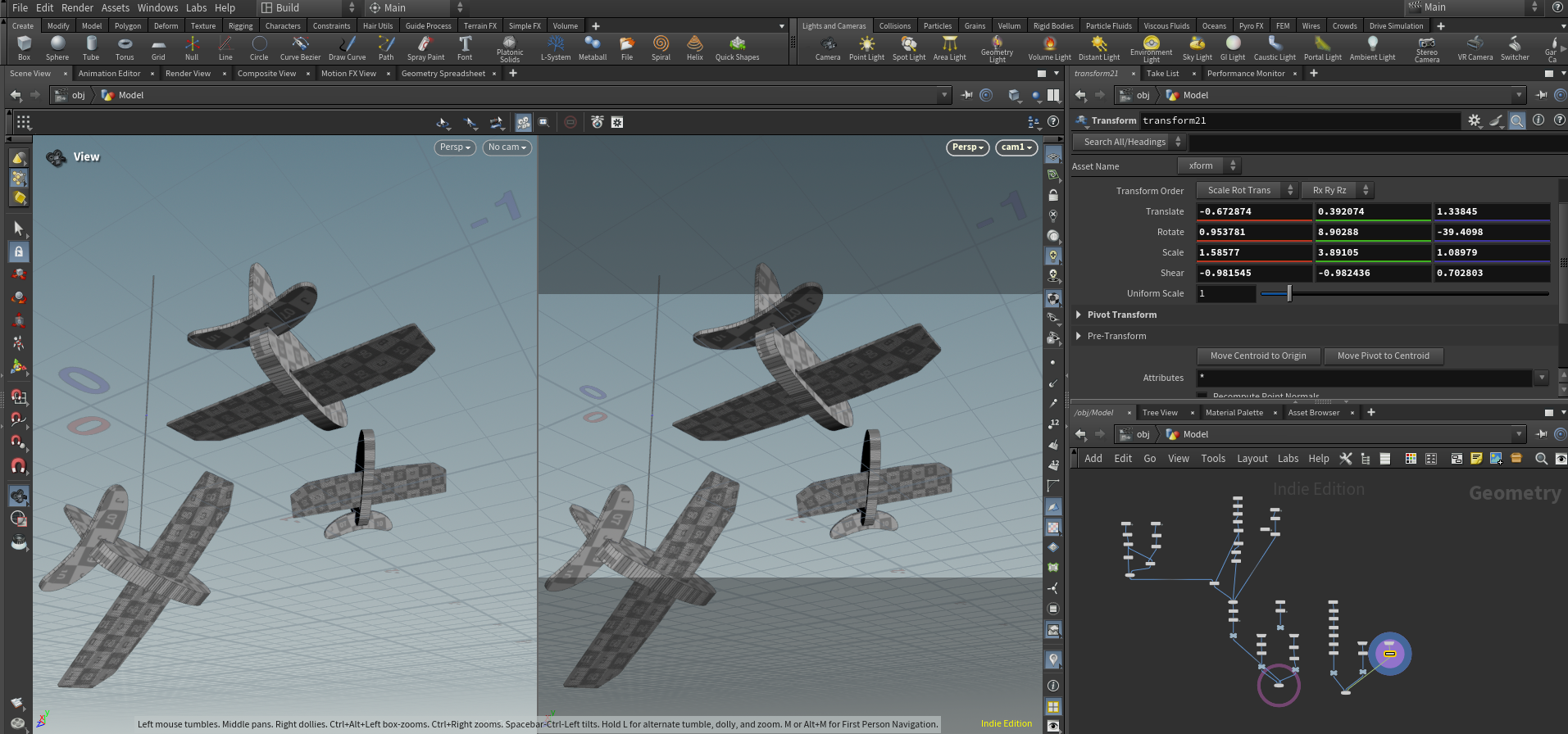The image size is (1568, 734).
Task: Click the Translate X value field
Action: click(x=1254, y=211)
